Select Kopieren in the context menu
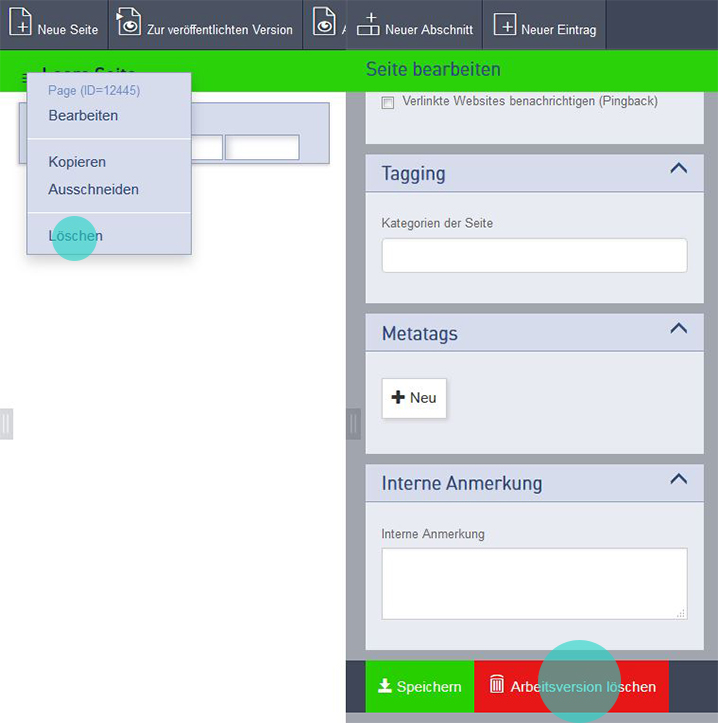The image size is (718, 723). pos(77,162)
